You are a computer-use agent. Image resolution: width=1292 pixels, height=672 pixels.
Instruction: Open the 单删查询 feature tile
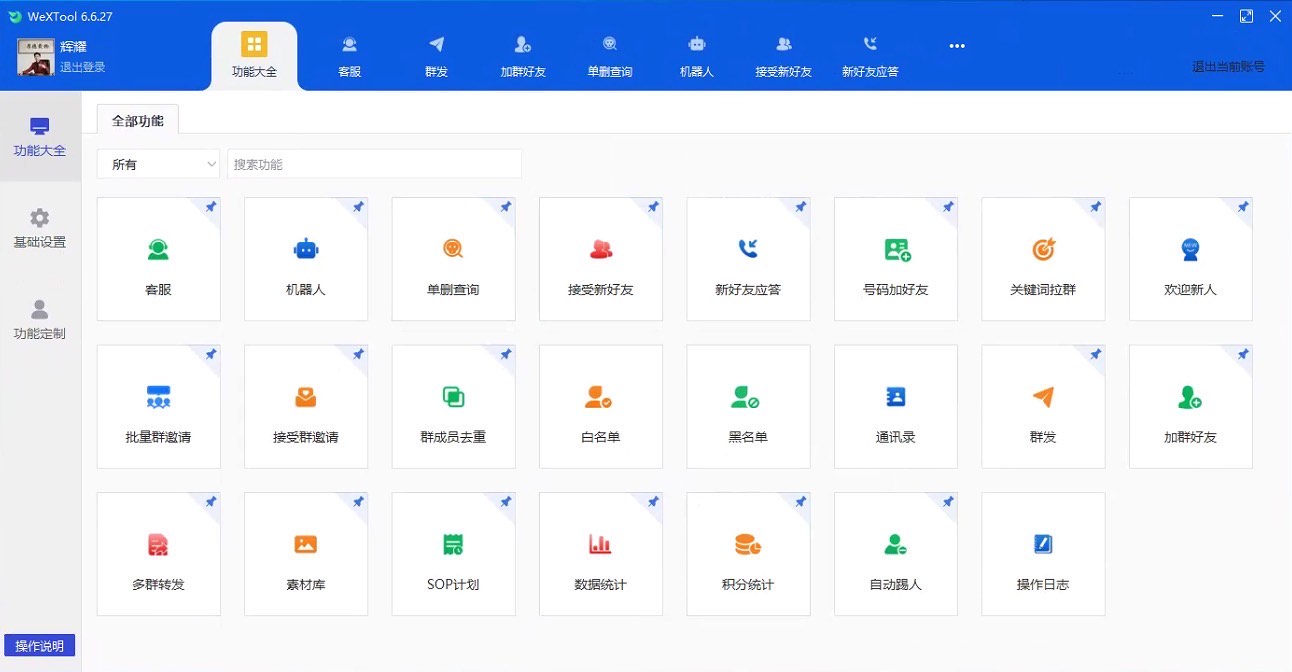453,259
